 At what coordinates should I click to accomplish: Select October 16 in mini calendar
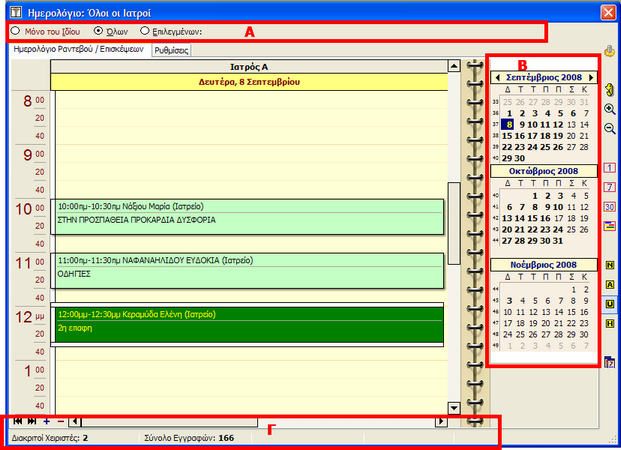point(545,218)
